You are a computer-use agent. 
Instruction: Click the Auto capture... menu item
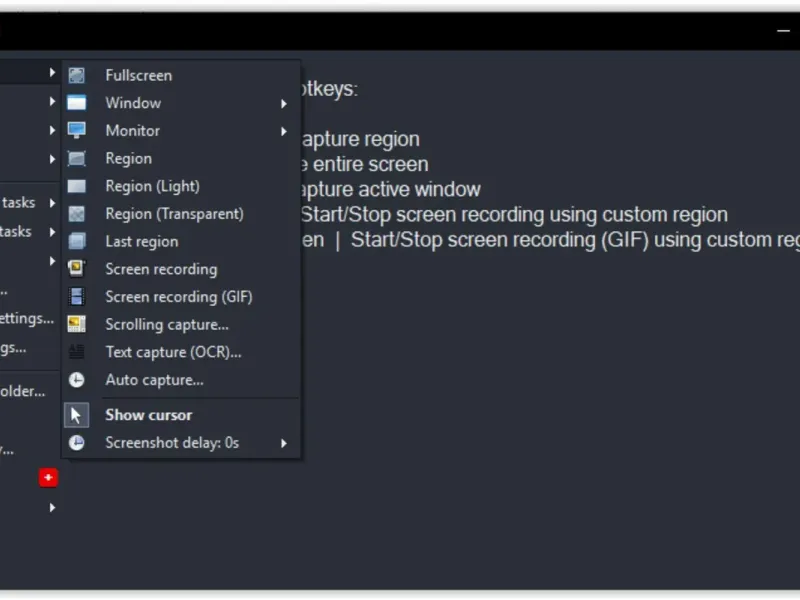point(154,380)
